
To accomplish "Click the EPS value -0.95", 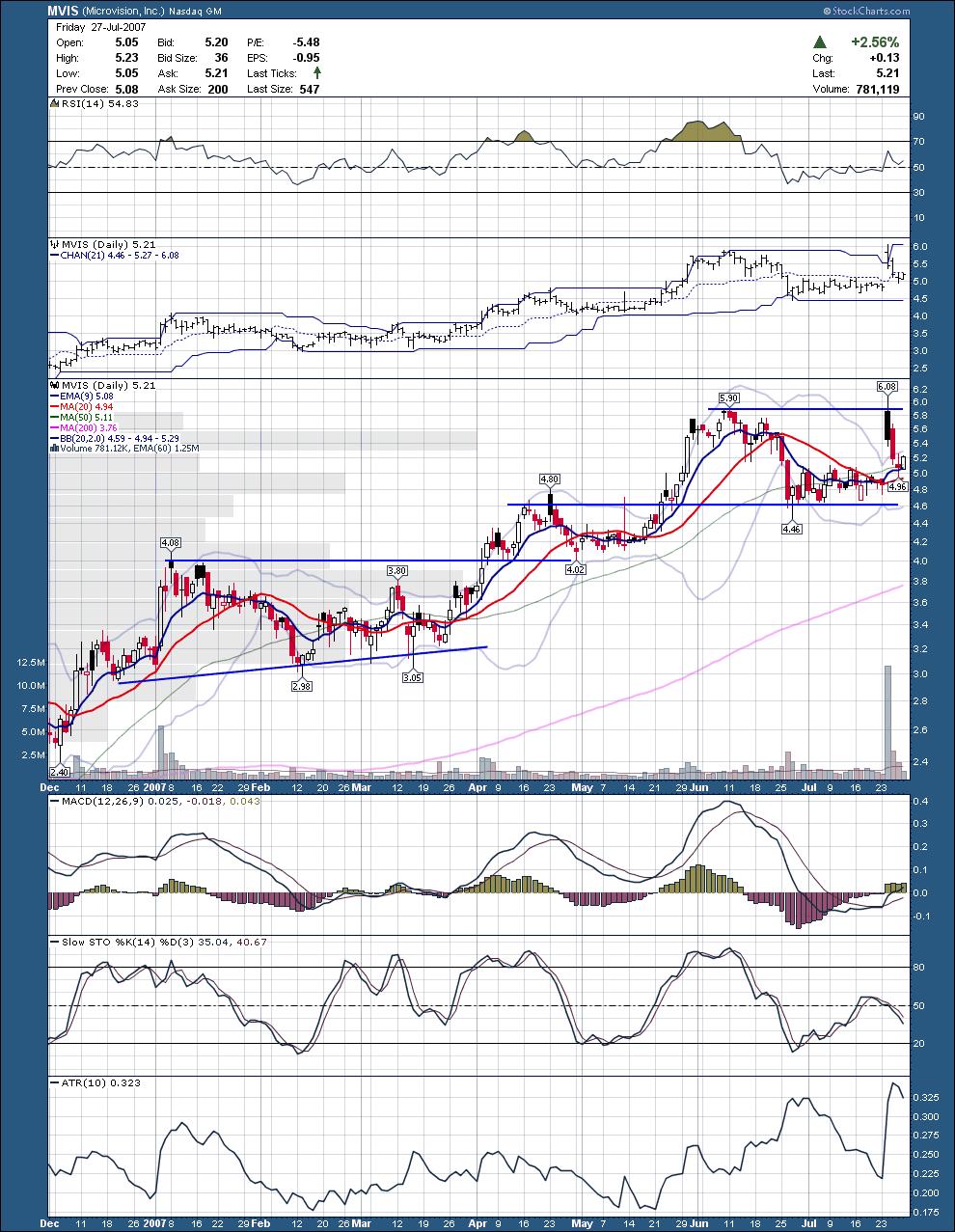I will [306, 58].
